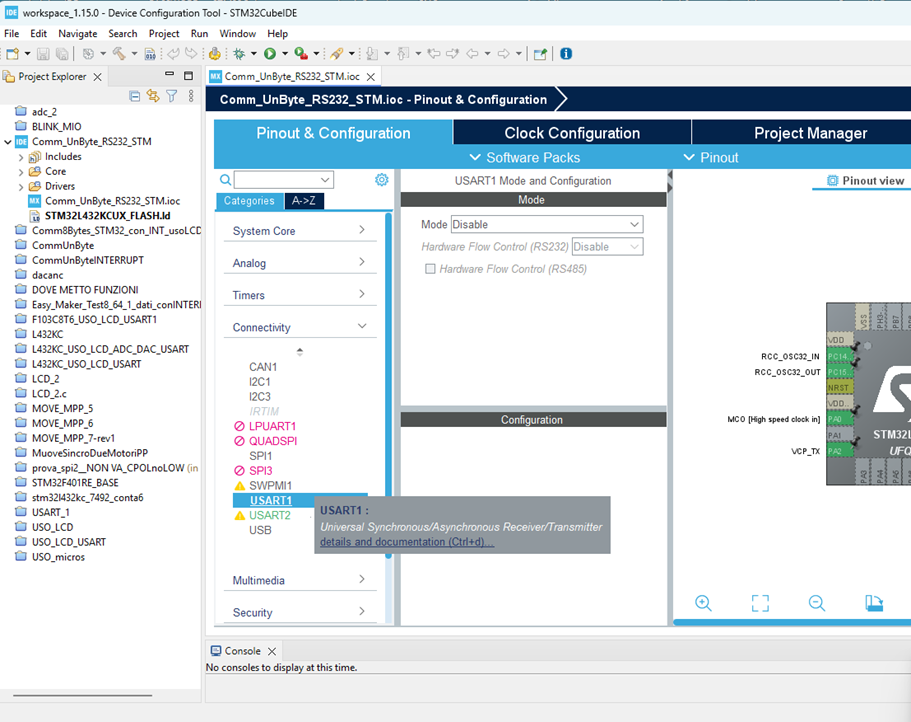Click the Open Perspective toolbar icon

click(x=540, y=54)
